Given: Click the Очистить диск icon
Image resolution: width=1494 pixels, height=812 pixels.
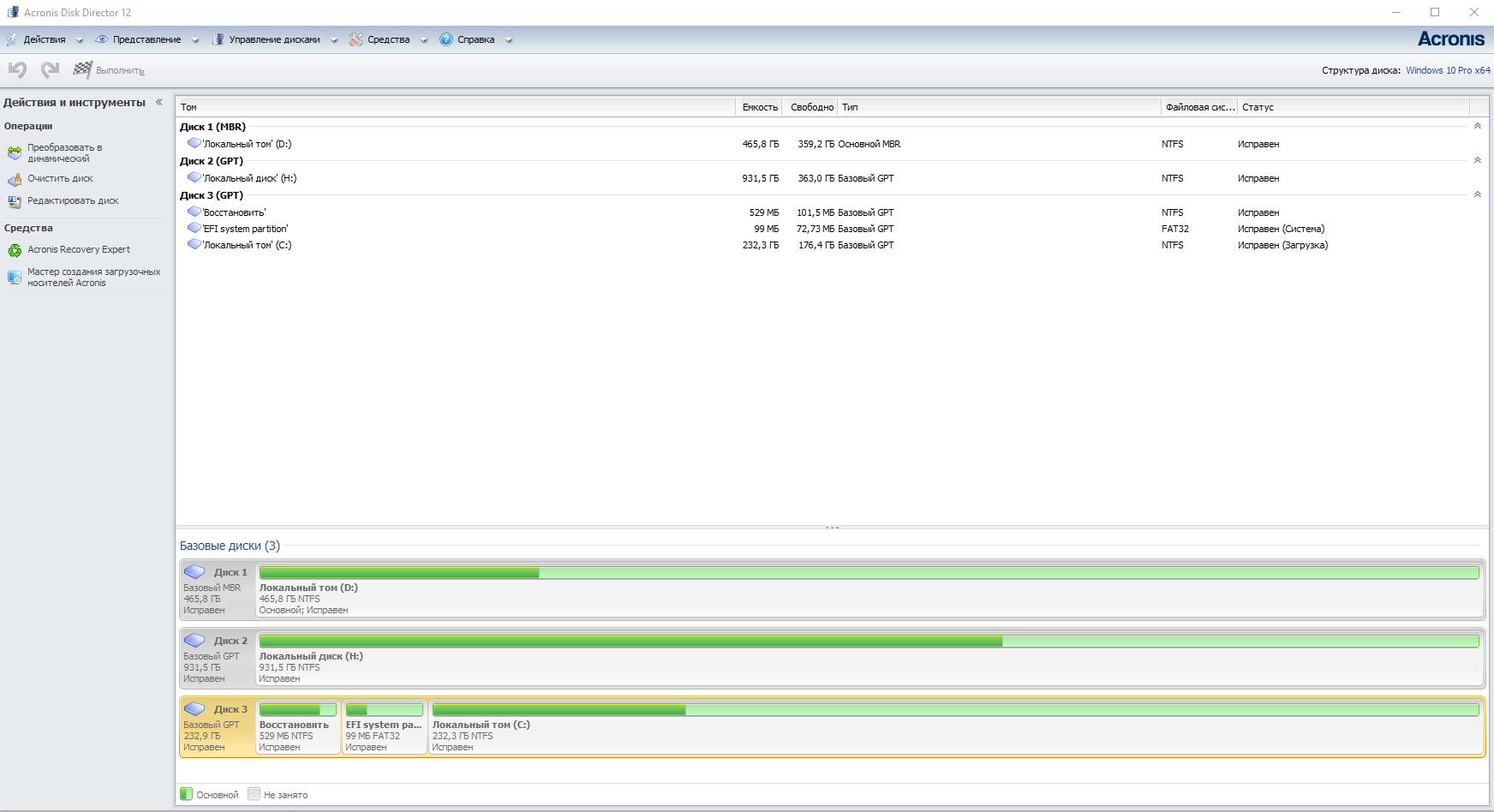Looking at the screenshot, I should 15,179.
